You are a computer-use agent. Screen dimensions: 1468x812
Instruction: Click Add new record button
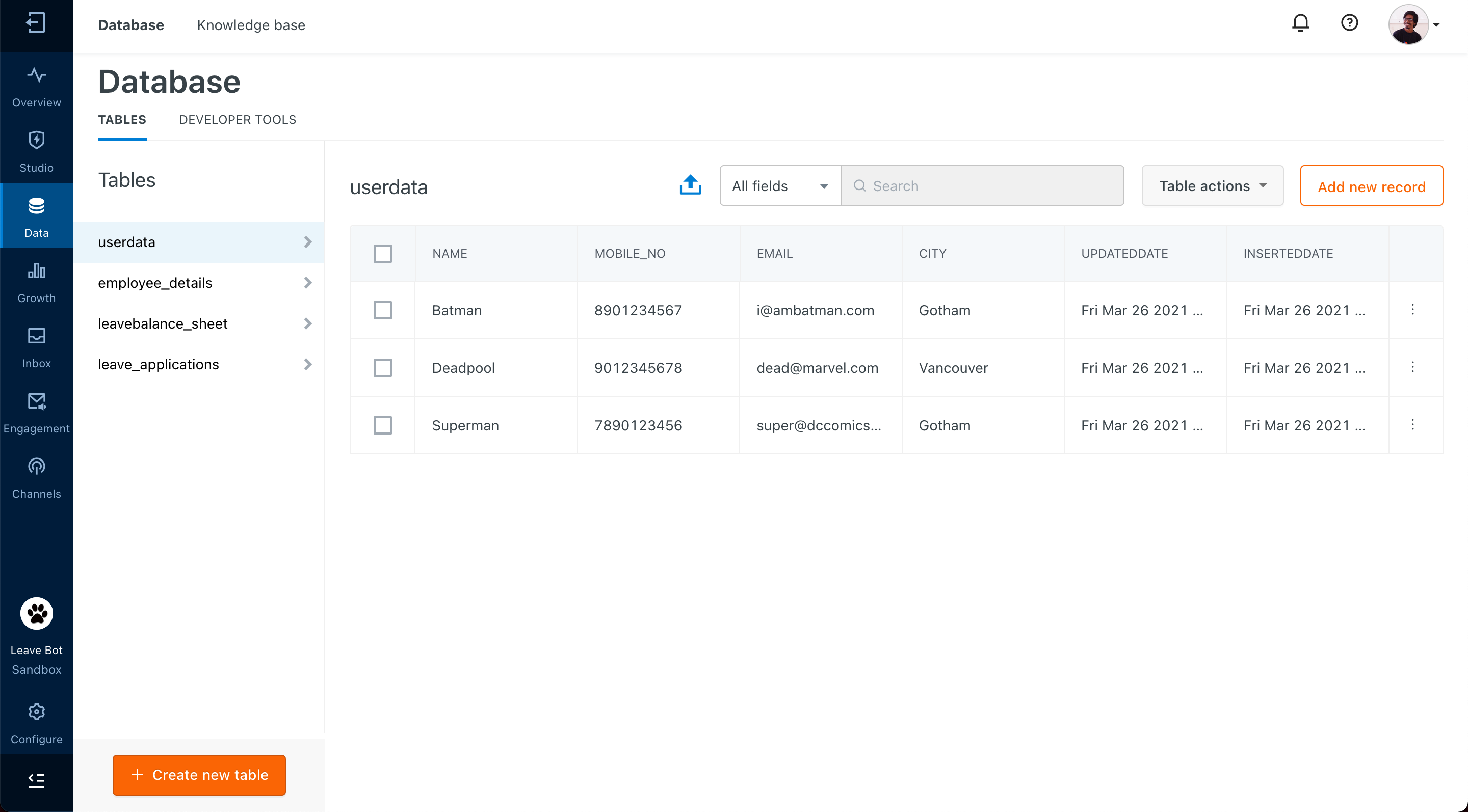point(1371,185)
